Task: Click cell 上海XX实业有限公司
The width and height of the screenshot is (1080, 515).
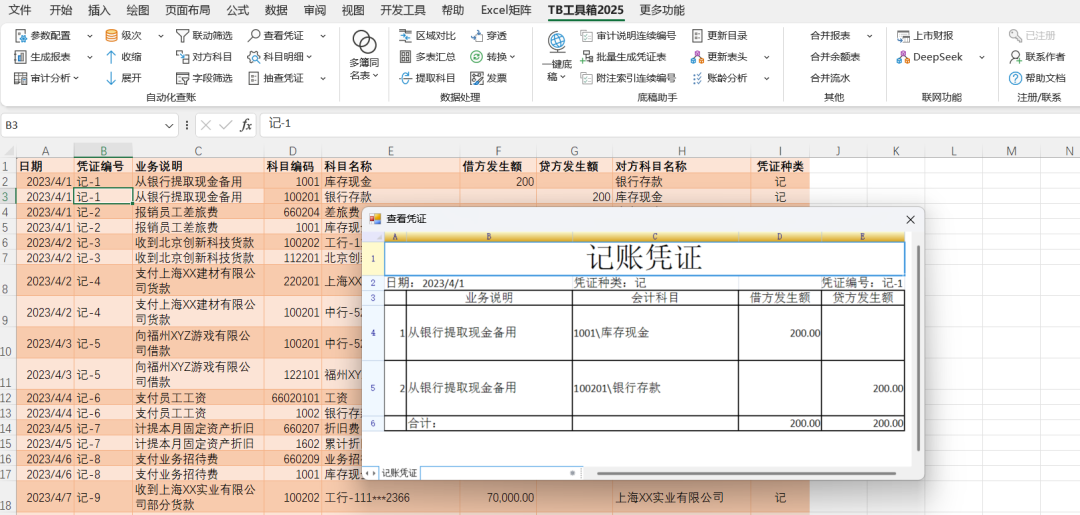Action: 681,497
